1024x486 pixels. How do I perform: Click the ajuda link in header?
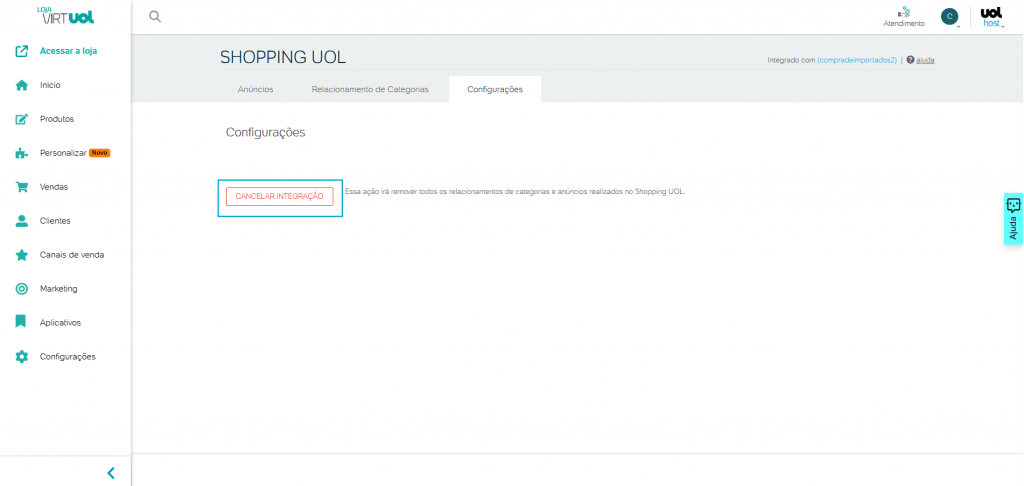tap(925, 60)
